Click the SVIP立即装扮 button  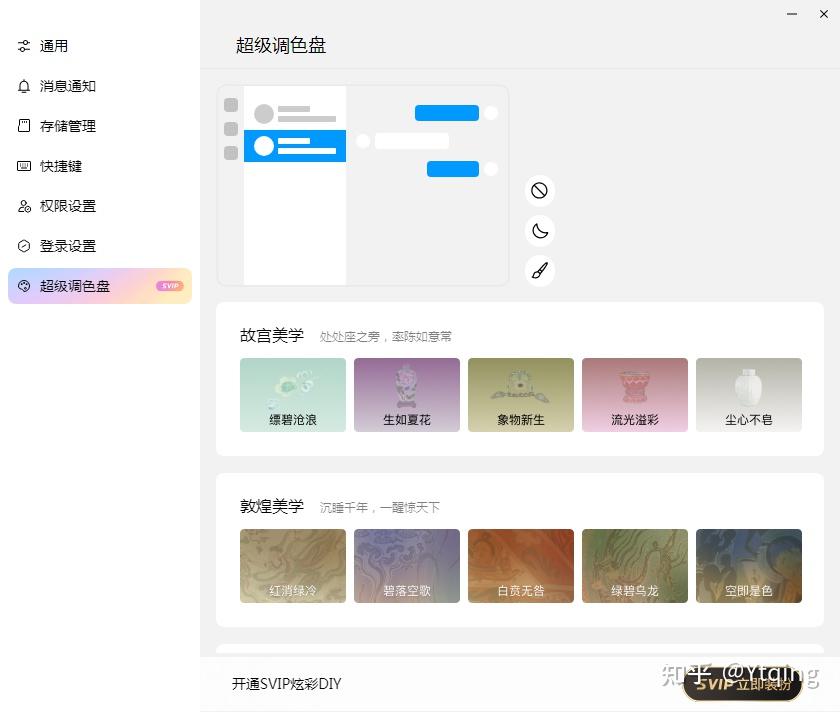(x=741, y=687)
